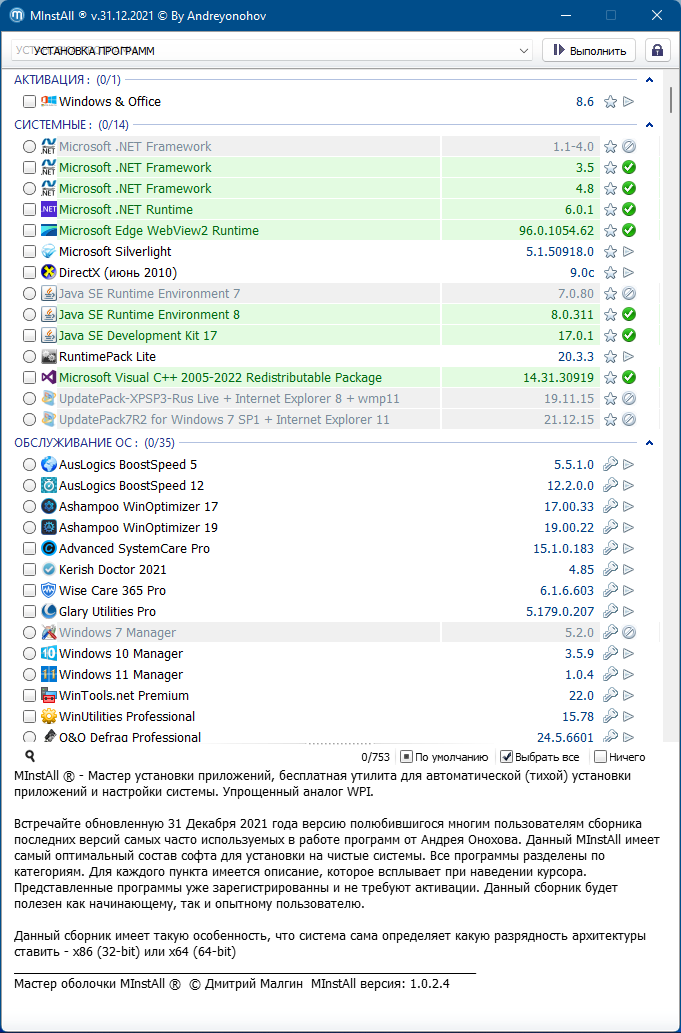Click the search magnifier icon
The height and width of the screenshot is (1033, 681).
pyautogui.click(x=30, y=756)
